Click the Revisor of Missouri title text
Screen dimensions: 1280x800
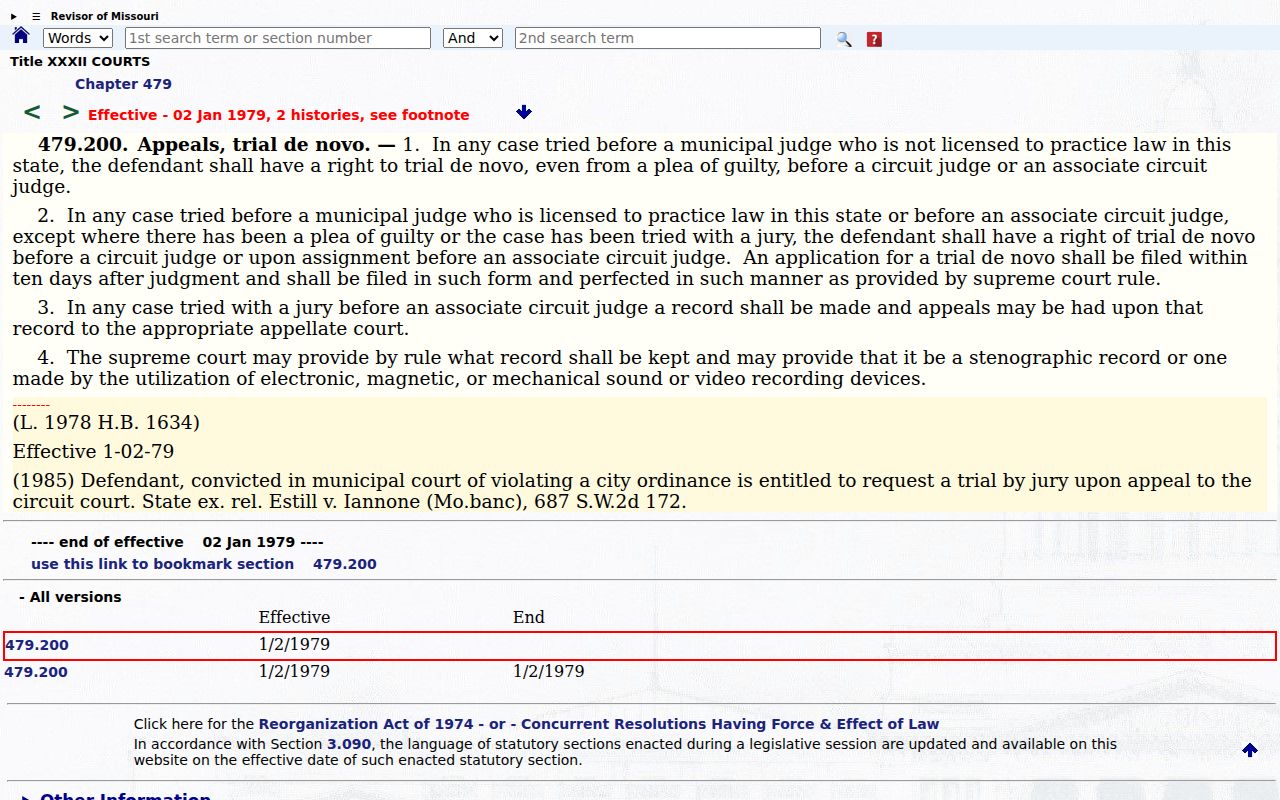pyautogui.click(x=105, y=16)
